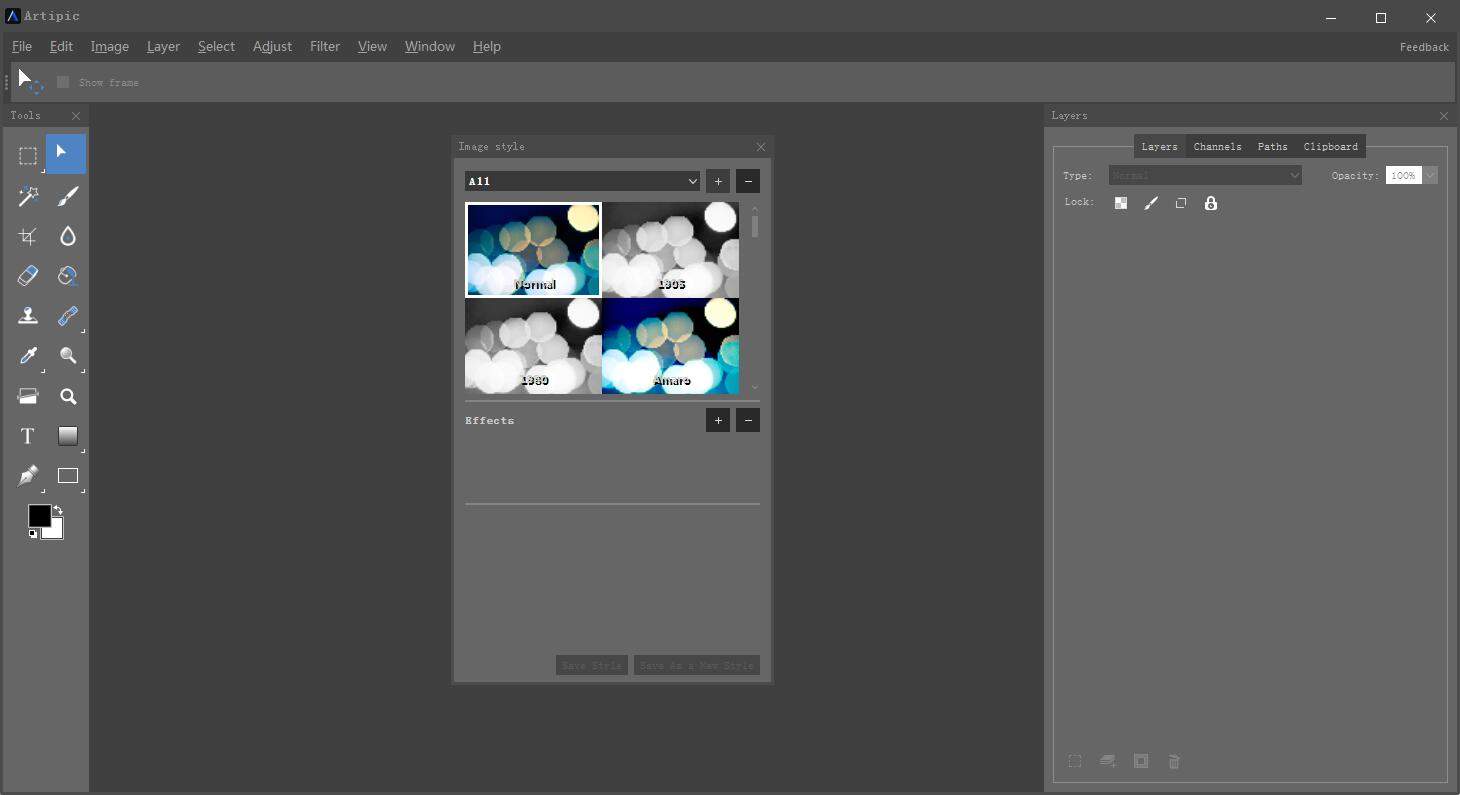This screenshot has width=1460, height=795.
Task: Enable the Show frame checkbox
Action: [x=63, y=82]
